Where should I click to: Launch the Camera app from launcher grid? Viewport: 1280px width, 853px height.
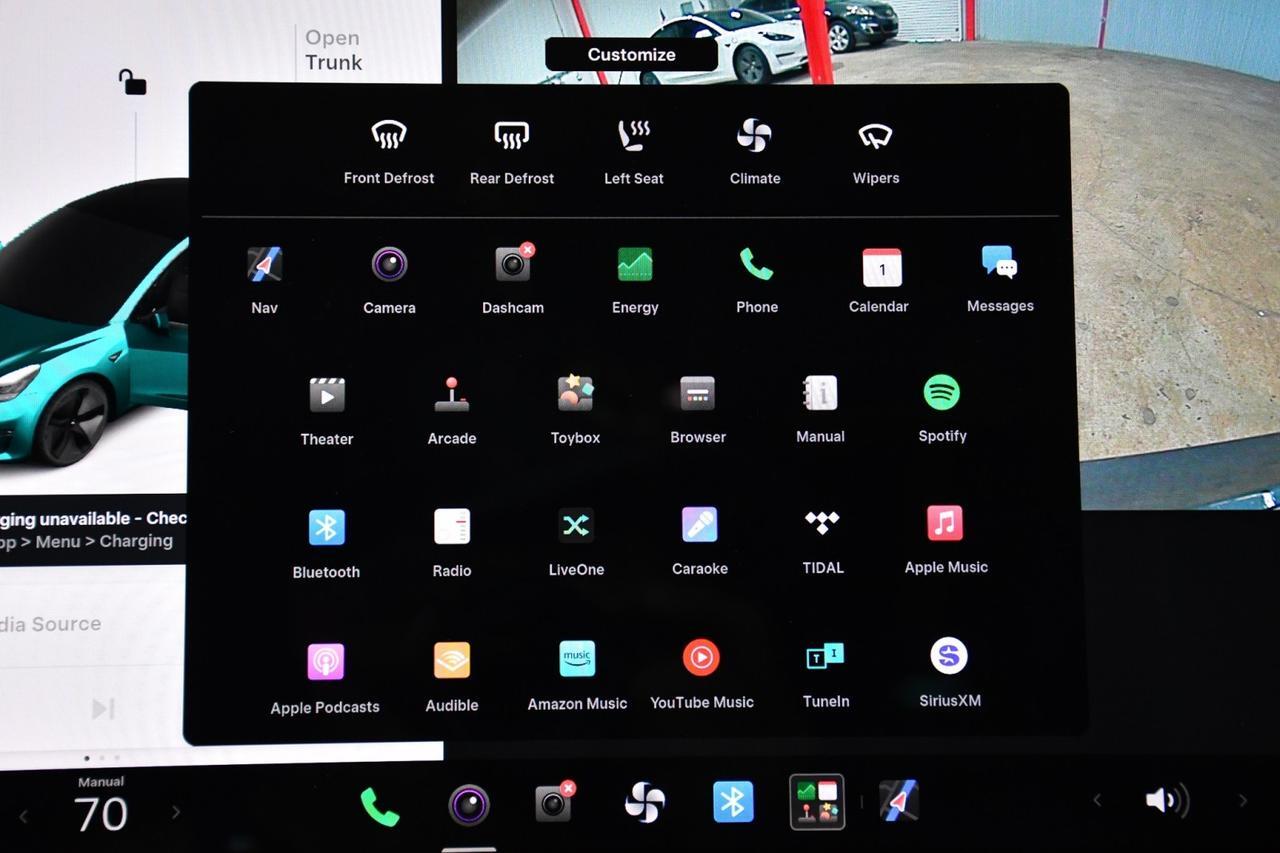pyautogui.click(x=389, y=281)
